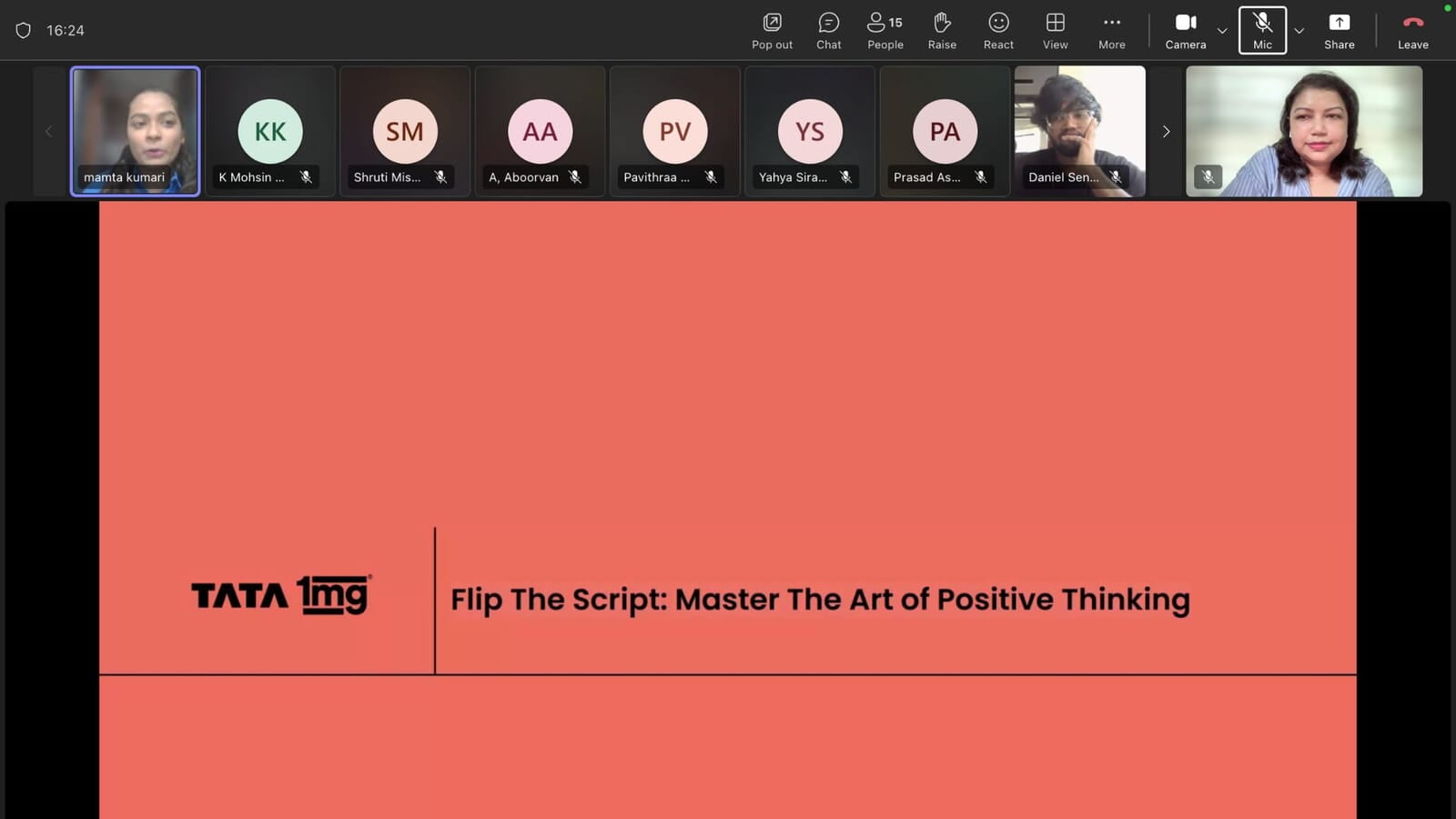Expand the Camera options dropdown arrow
This screenshot has width=1456, height=819.
1222,31
